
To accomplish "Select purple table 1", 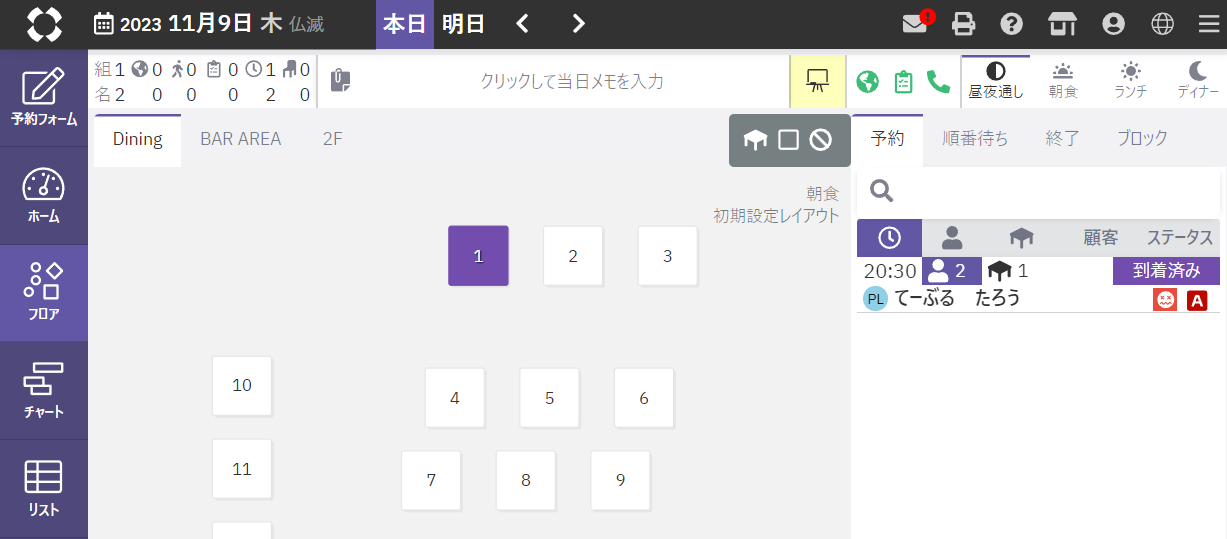I will coord(478,255).
